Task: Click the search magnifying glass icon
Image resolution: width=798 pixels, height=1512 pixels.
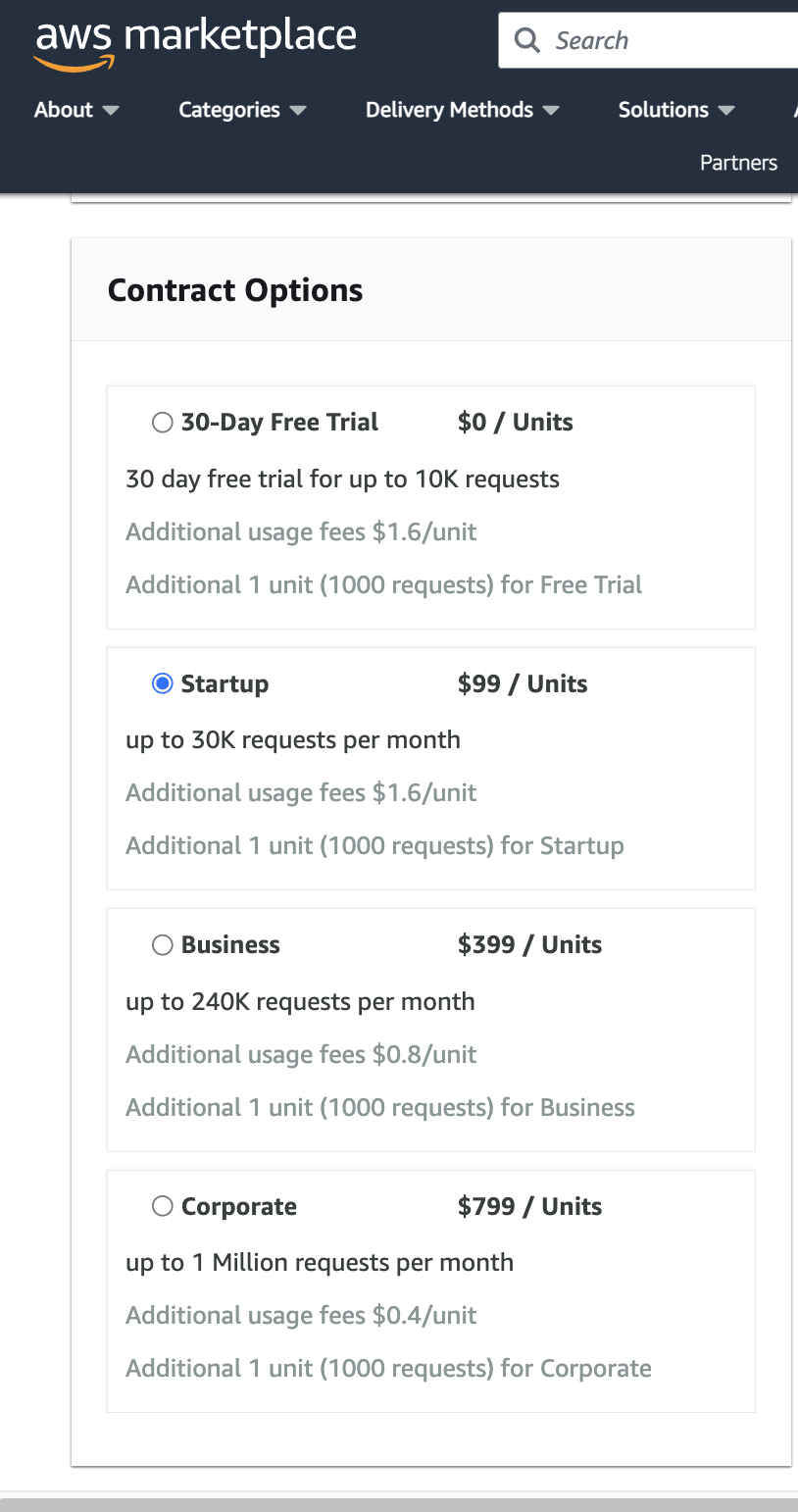Action: pyautogui.click(x=526, y=41)
